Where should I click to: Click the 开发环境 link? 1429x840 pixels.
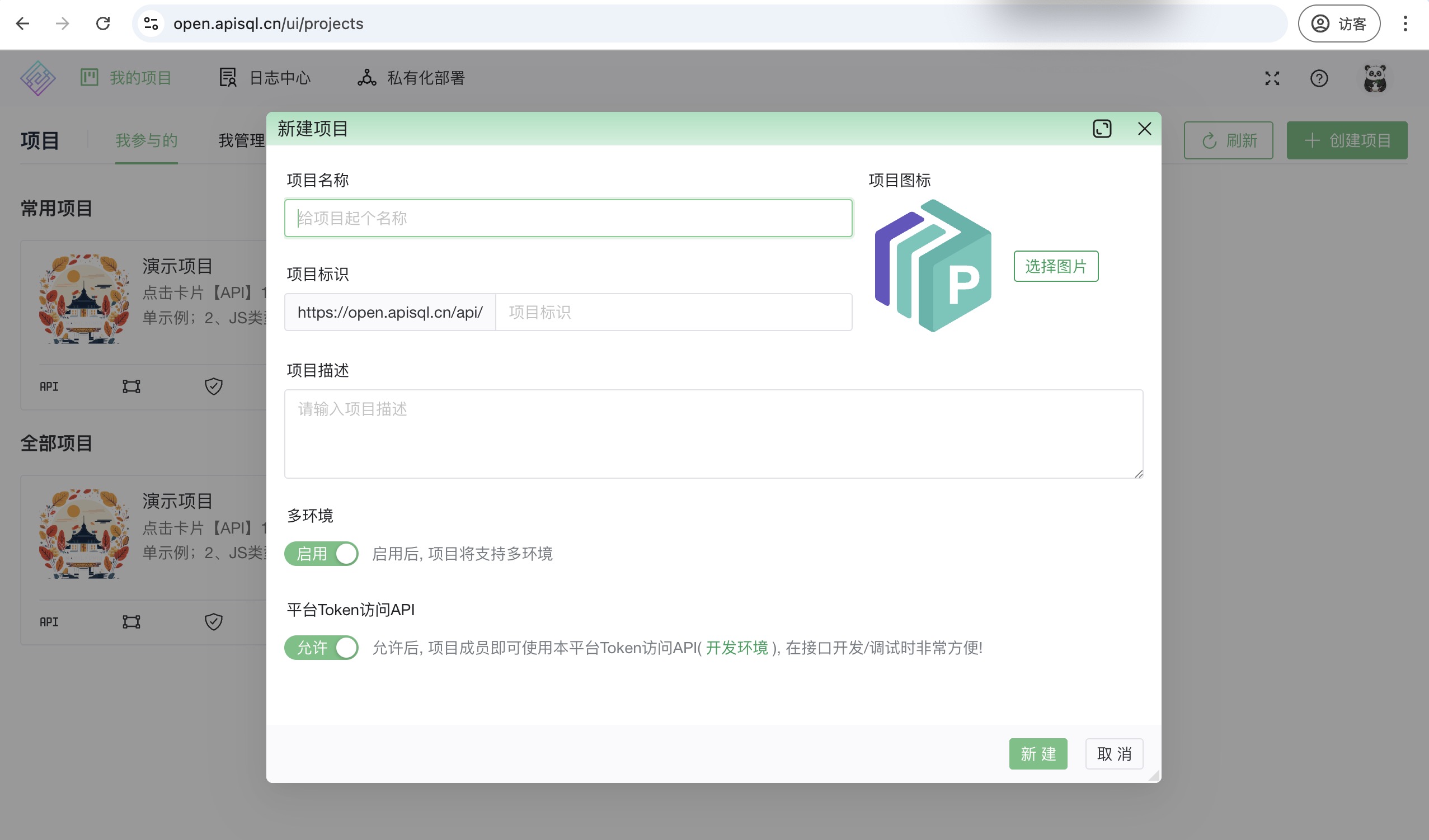click(737, 648)
